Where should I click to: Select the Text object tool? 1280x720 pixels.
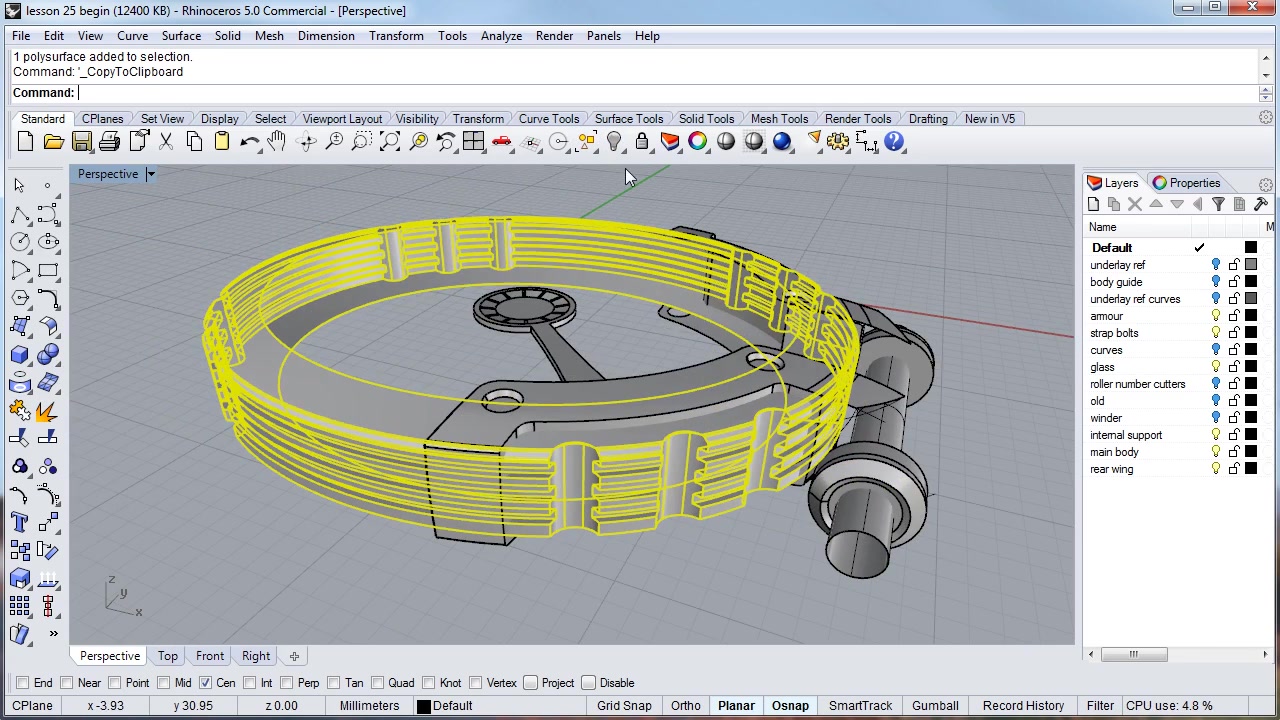coord(20,522)
